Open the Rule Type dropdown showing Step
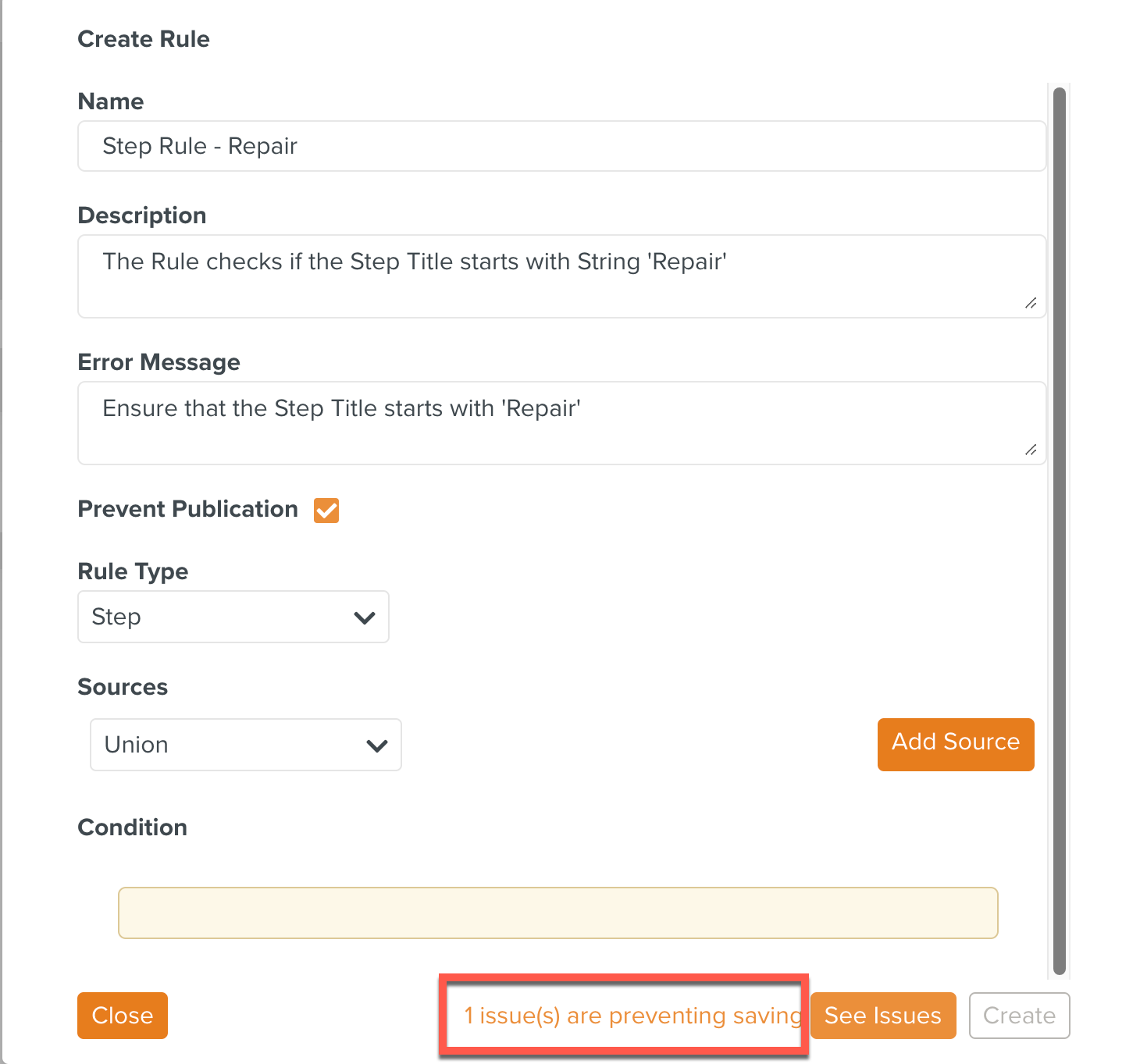The width and height of the screenshot is (1140, 1064). click(233, 617)
